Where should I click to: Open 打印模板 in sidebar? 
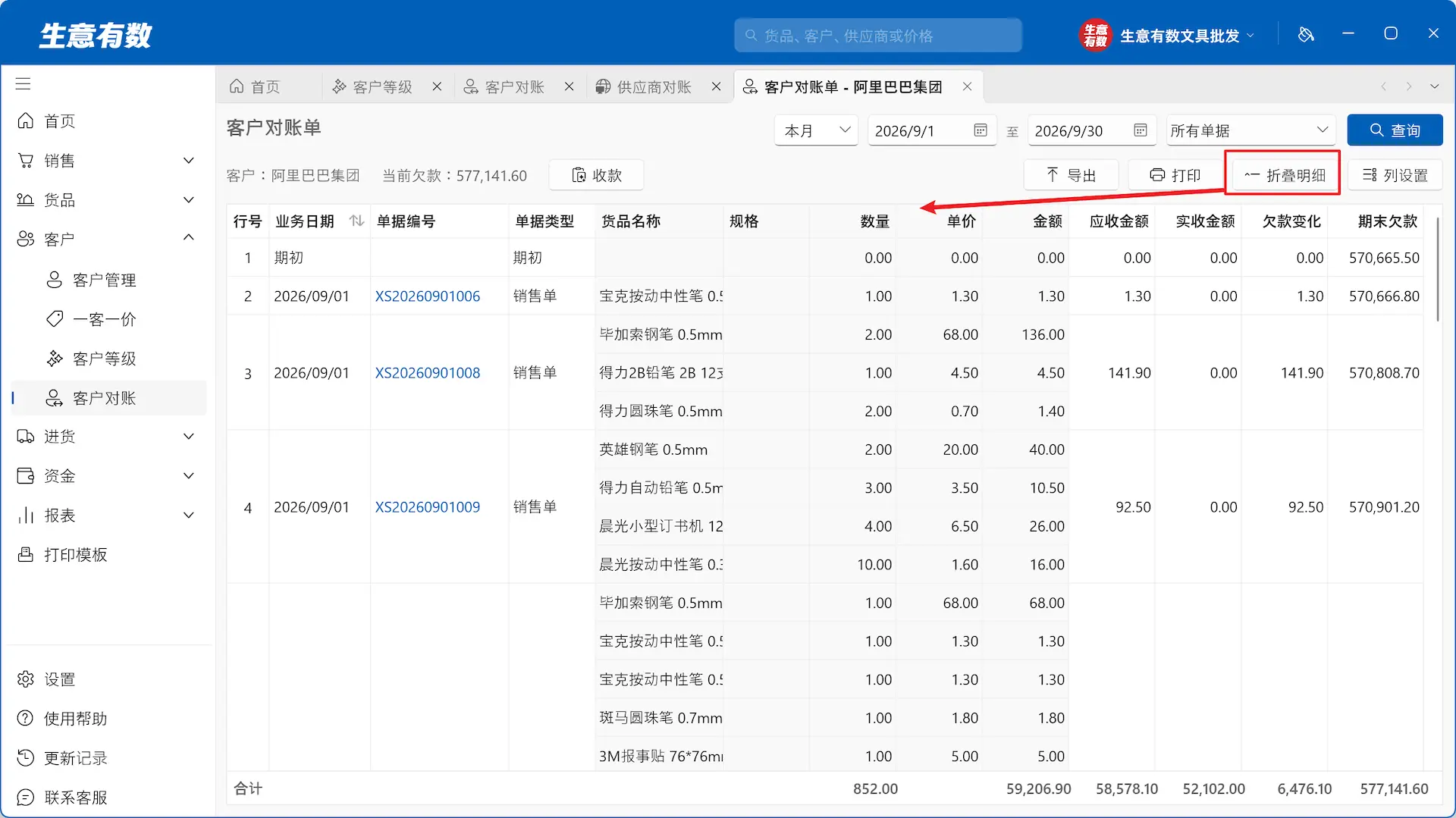click(106, 555)
